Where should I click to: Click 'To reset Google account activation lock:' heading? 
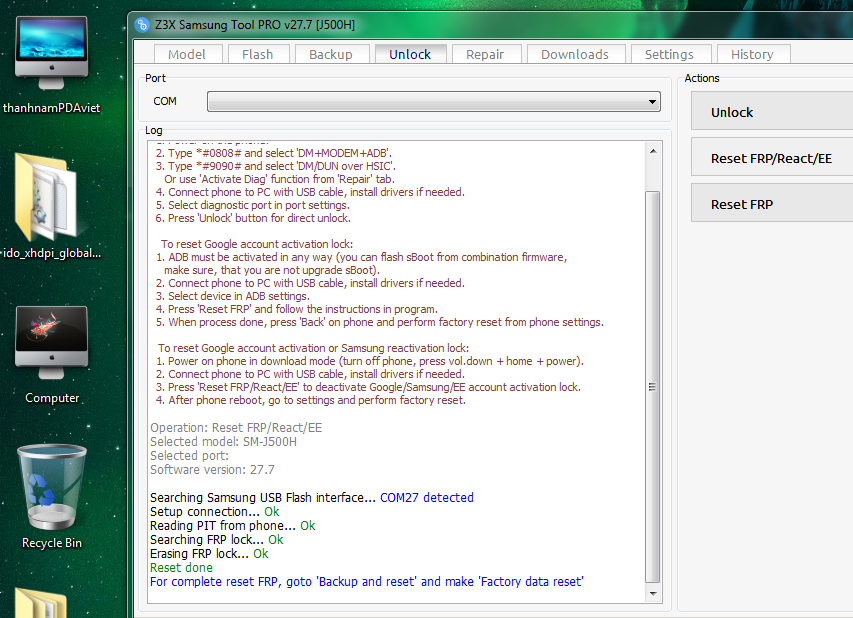pyautogui.click(x=257, y=244)
